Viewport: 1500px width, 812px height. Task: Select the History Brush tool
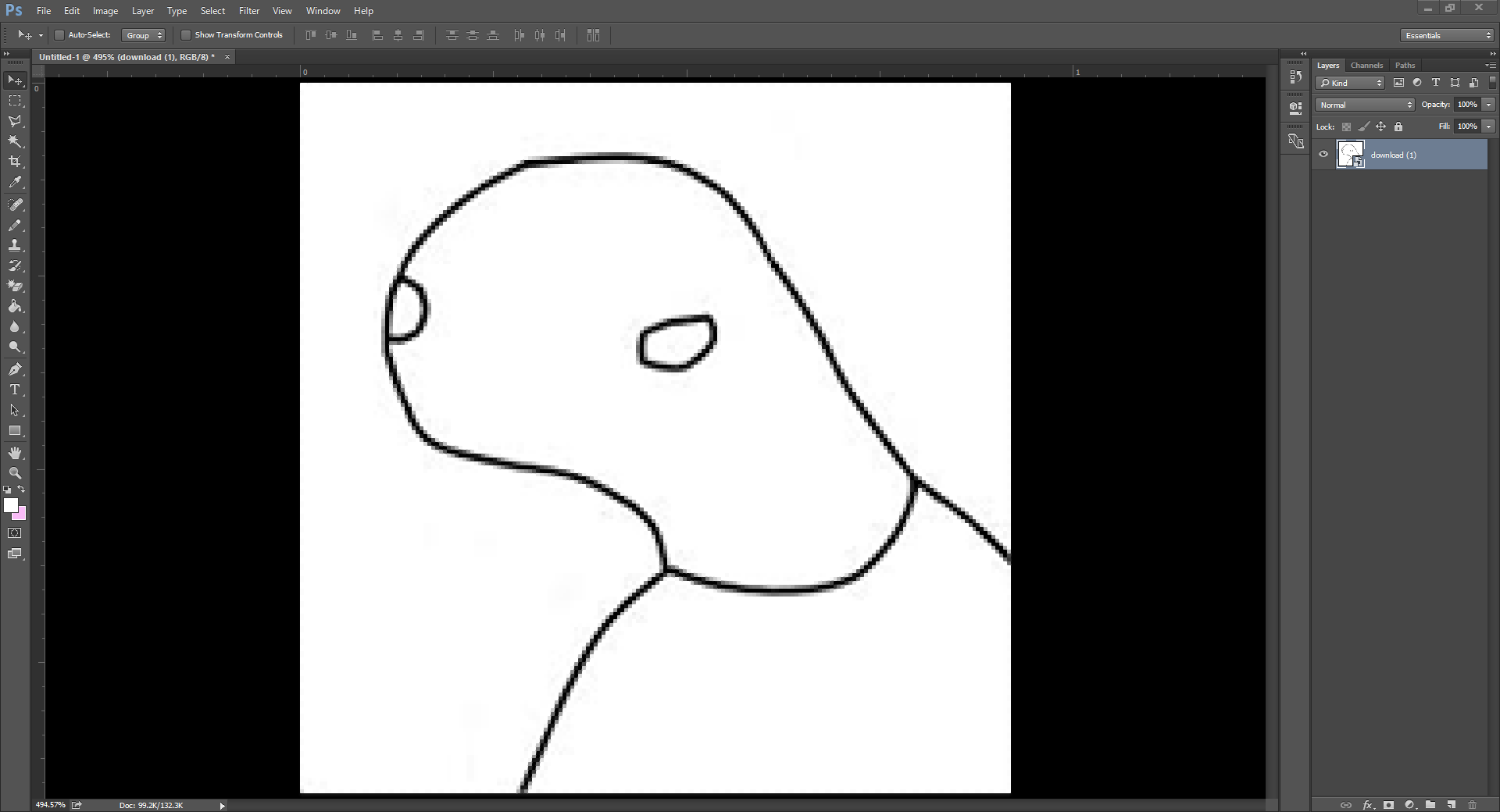(x=15, y=265)
